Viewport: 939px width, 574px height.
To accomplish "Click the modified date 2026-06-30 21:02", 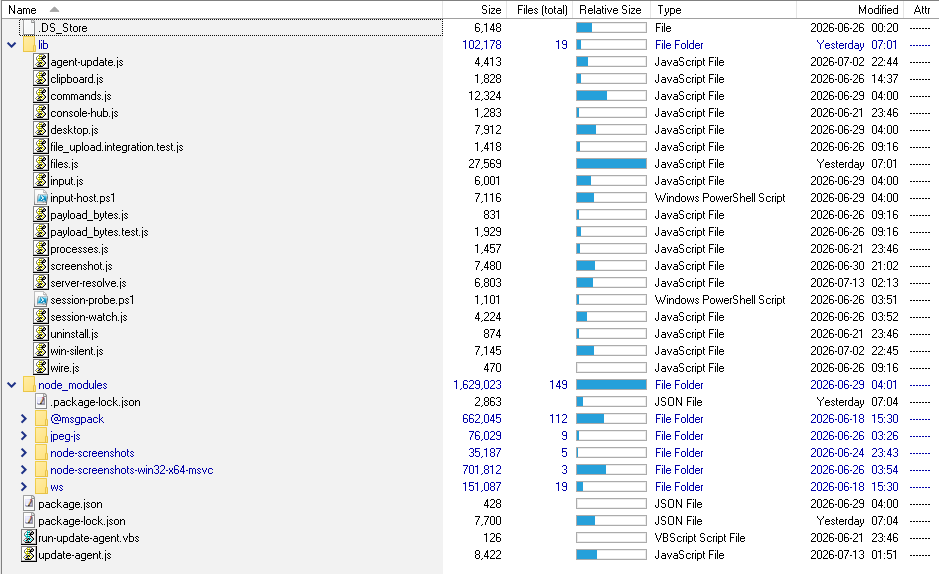I will (854, 266).
